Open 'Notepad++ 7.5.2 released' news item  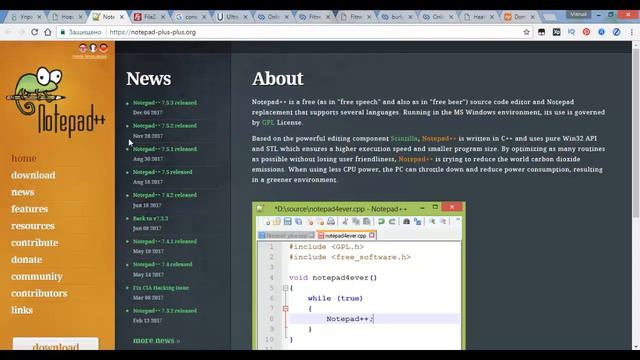(x=164, y=126)
